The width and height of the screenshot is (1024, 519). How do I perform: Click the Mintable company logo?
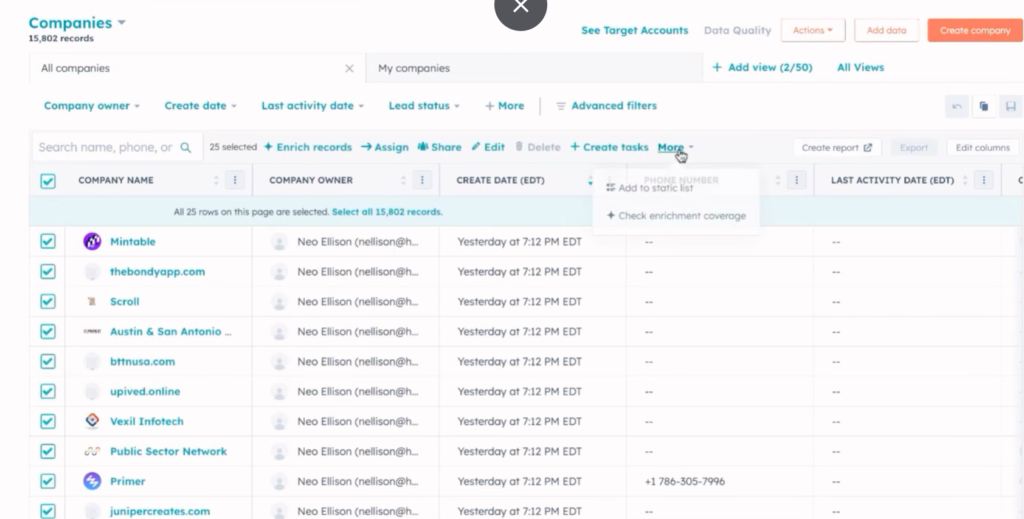pyautogui.click(x=92, y=241)
